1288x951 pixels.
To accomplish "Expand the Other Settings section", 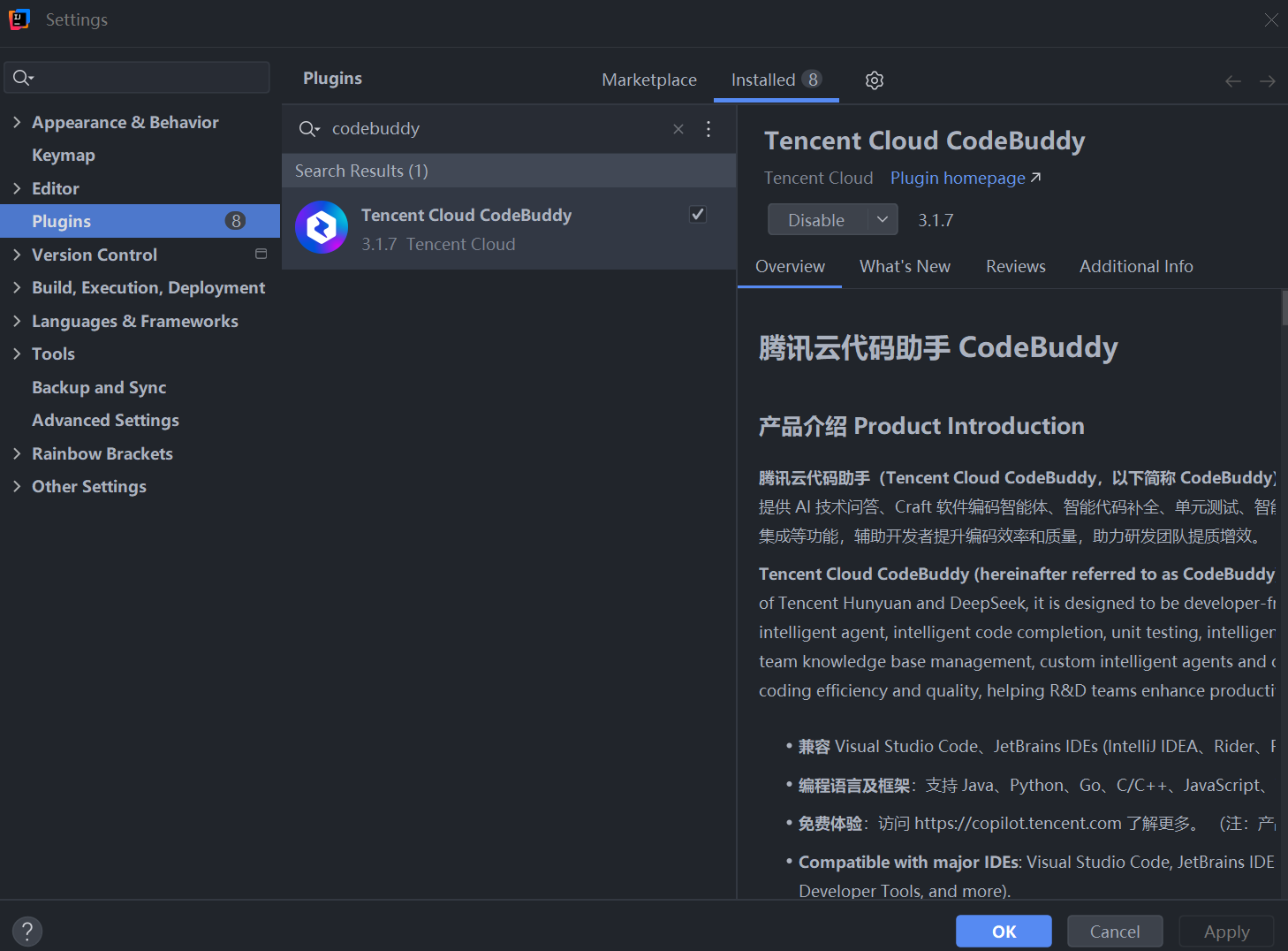I will [x=17, y=486].
